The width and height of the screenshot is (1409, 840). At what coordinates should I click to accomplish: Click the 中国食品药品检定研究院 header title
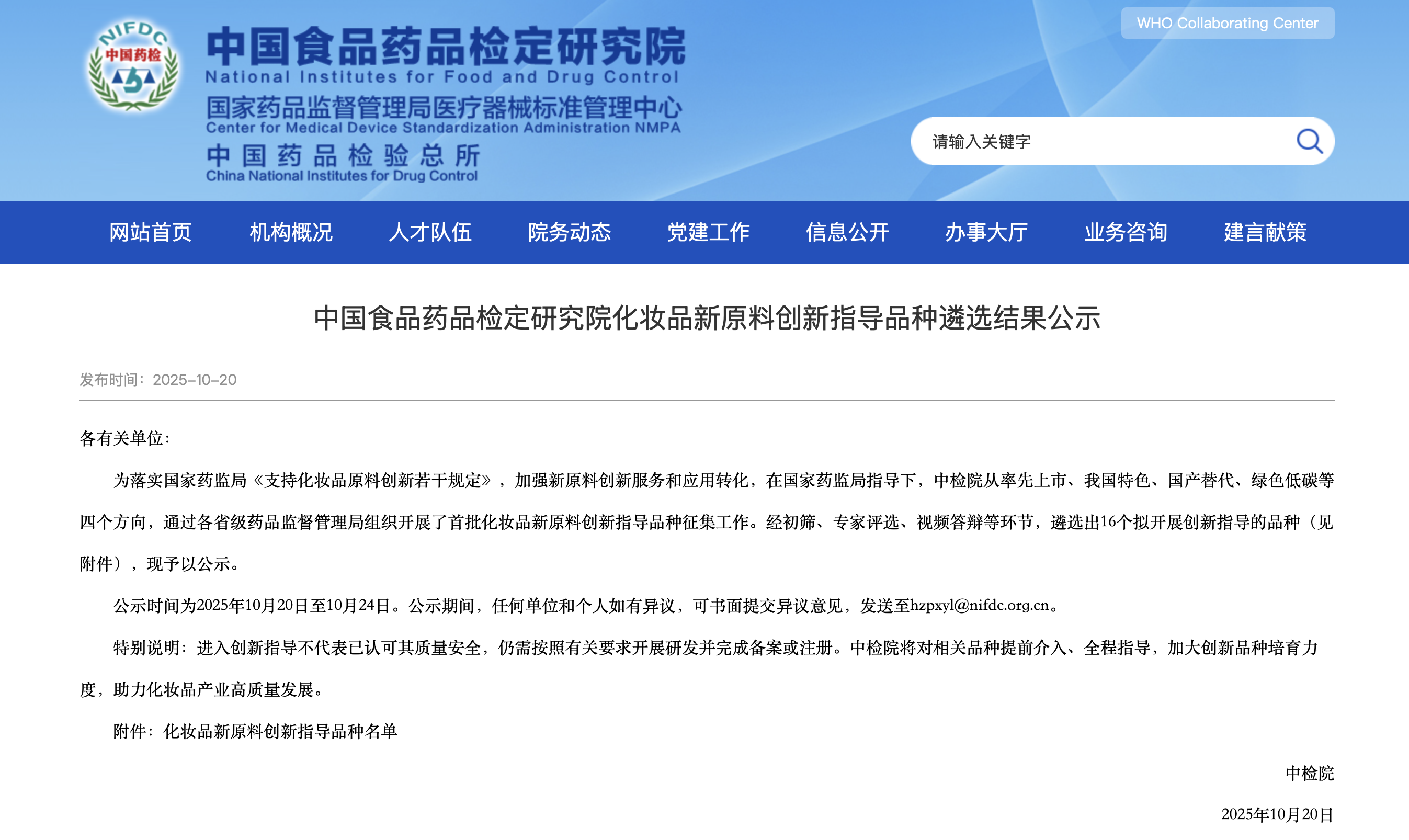coord(445,47)
